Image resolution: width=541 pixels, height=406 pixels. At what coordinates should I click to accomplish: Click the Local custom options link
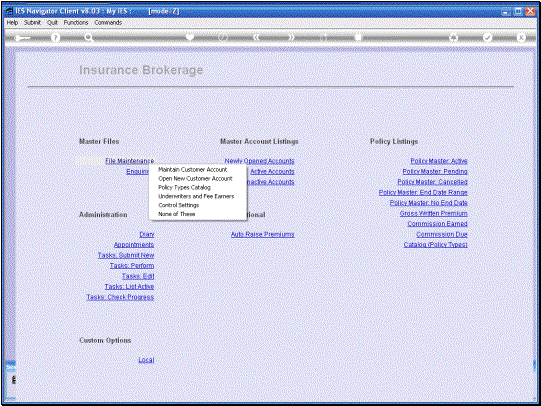click(146, 360)
